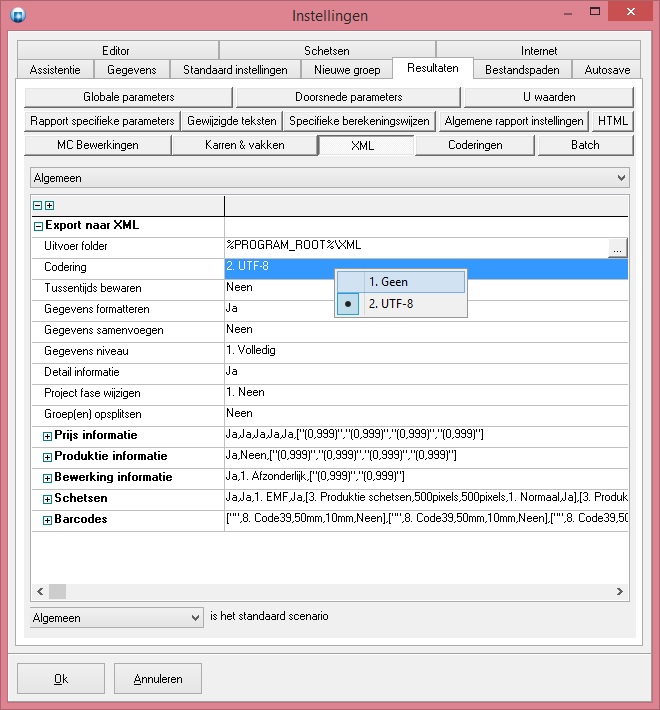Expand the Schetsen group in grid
Screen dimensions: 660x710
[47, 499]
